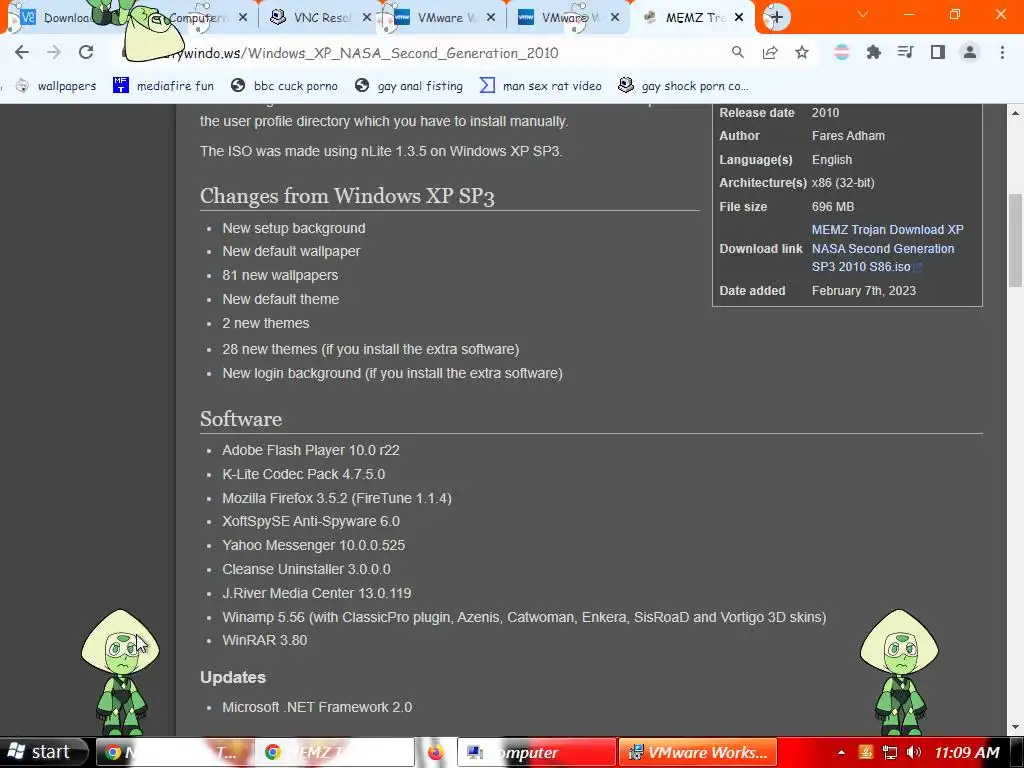Click the 696 MB file size value
Screen dimensions: 1024x768
tap(833, 206)
